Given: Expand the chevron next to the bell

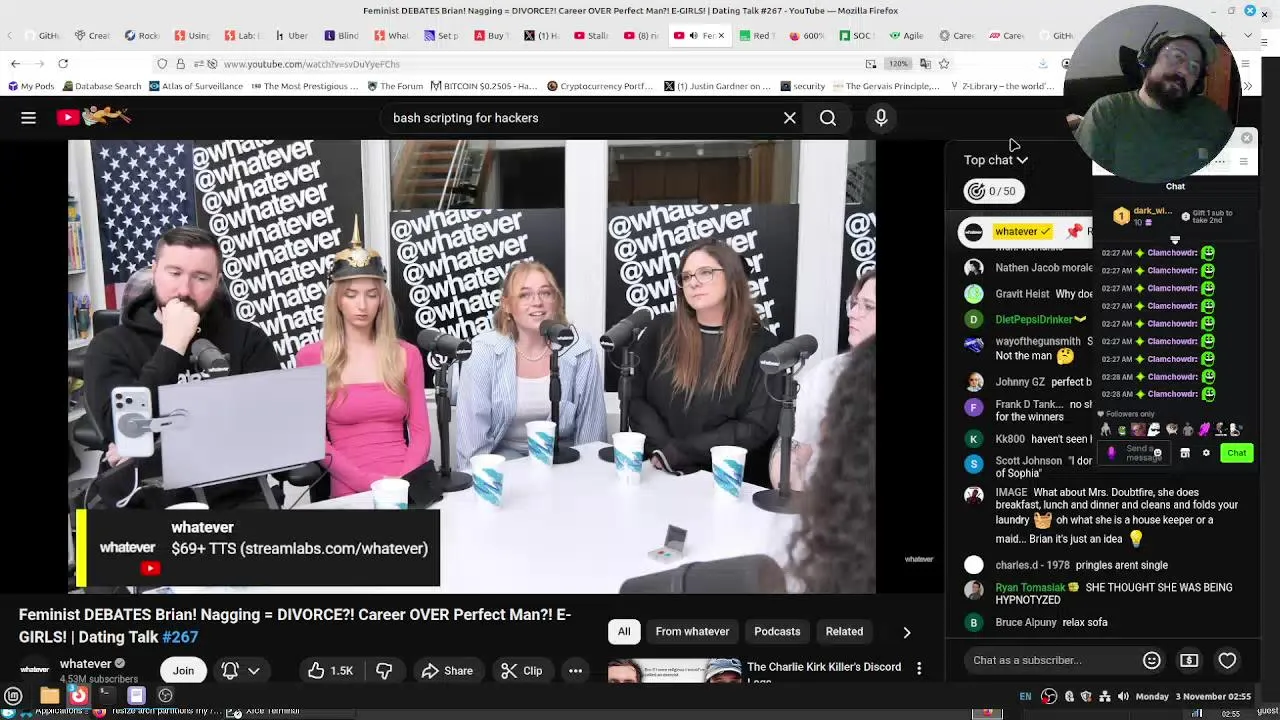Looking at the screenshot, I should pyautogui.click(x=254, y=671).
